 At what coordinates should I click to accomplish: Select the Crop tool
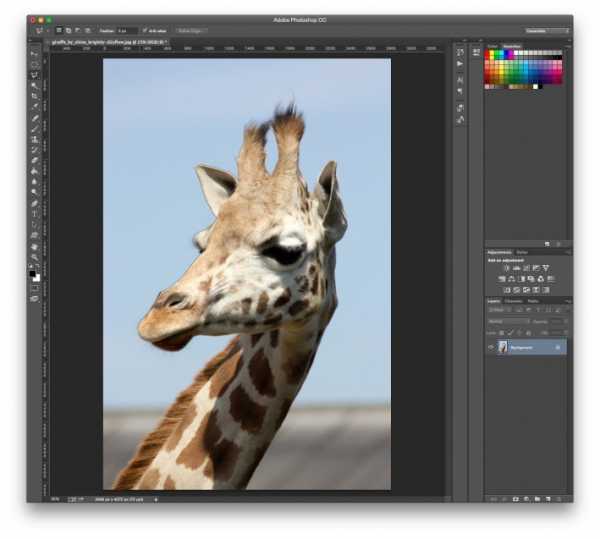click(35, 96)
